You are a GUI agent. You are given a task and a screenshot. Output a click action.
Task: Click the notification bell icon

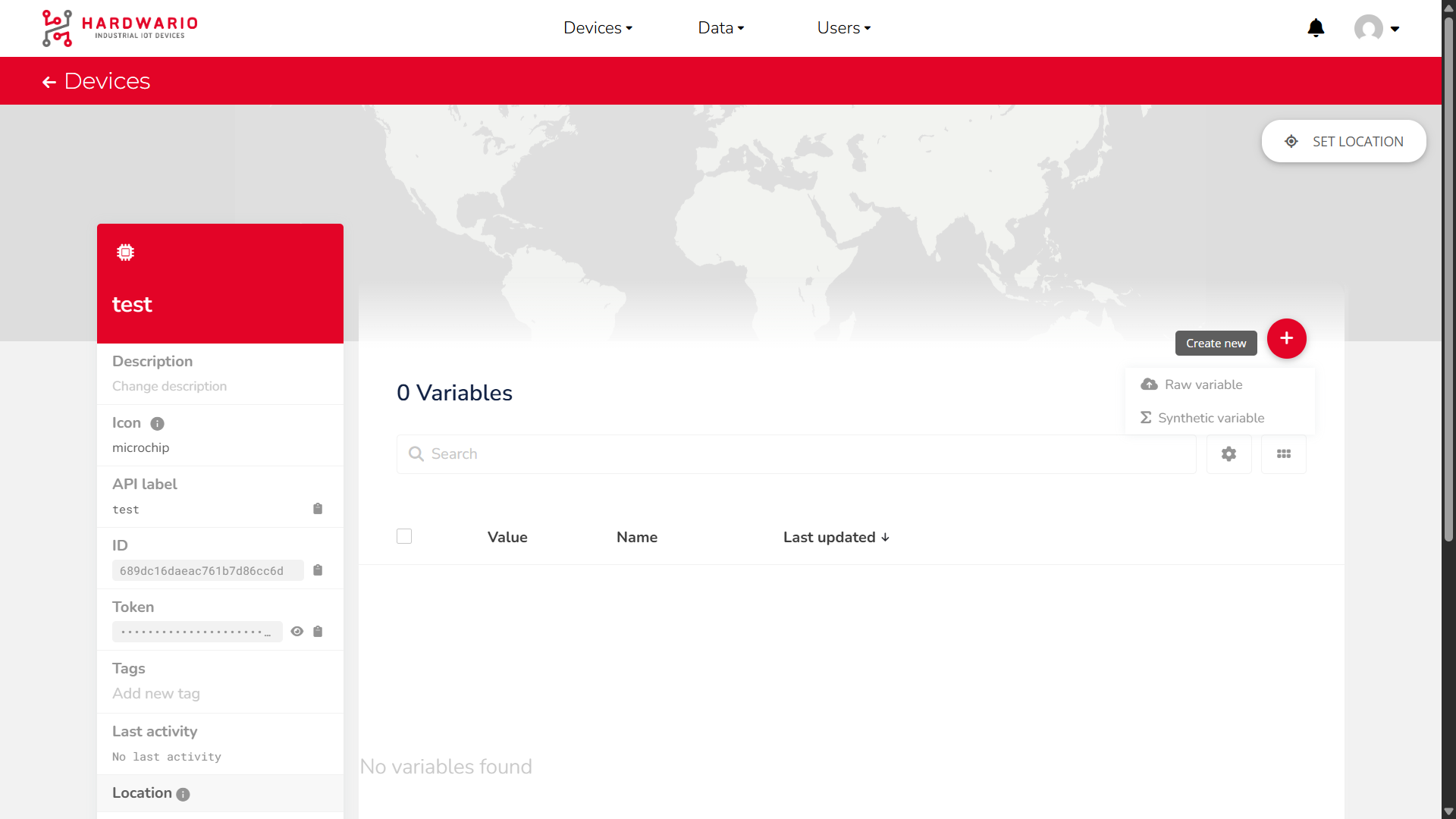(1316, 28)
